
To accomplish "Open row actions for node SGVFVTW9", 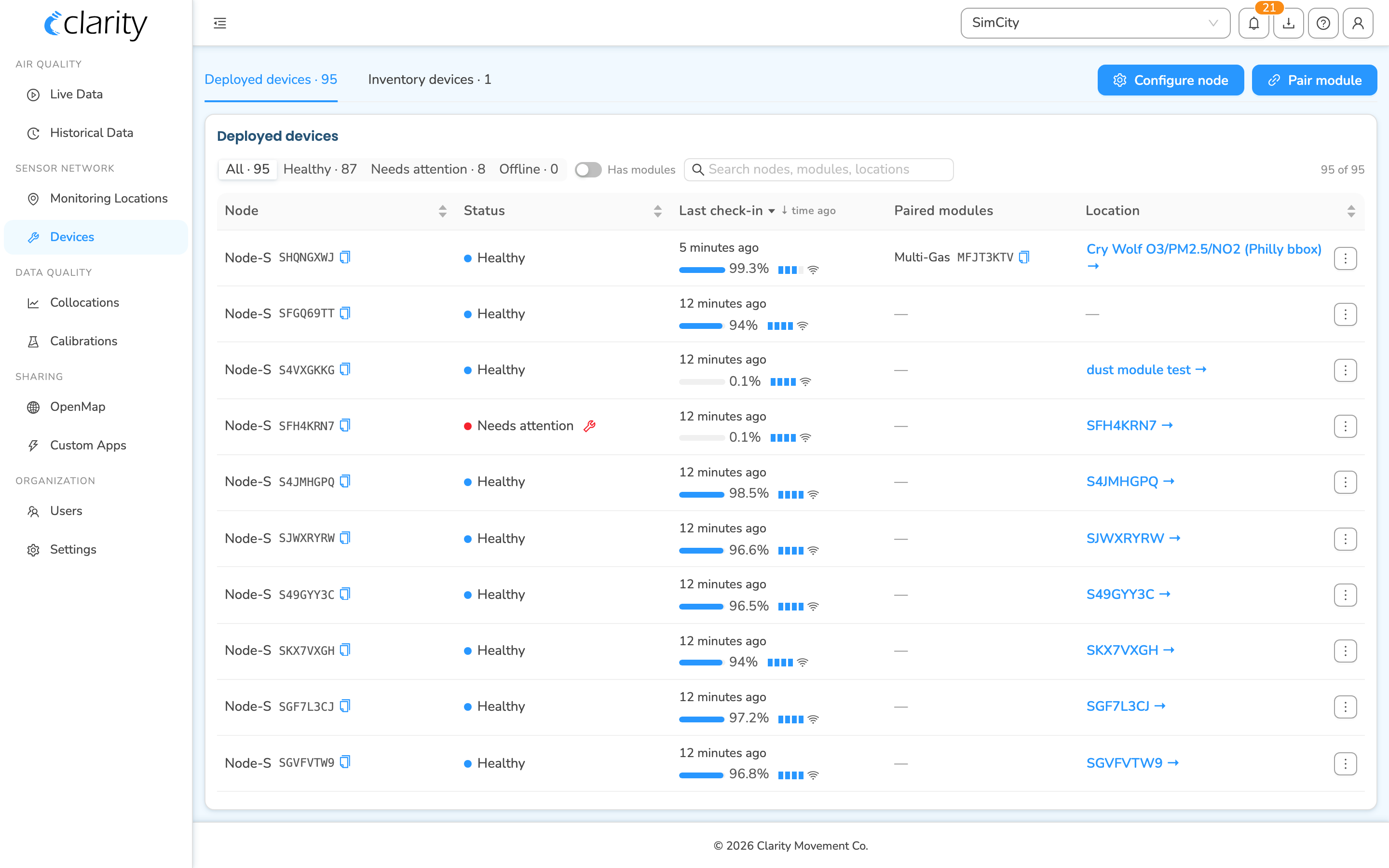I will pyautogui.click(x=1345, y=763).
